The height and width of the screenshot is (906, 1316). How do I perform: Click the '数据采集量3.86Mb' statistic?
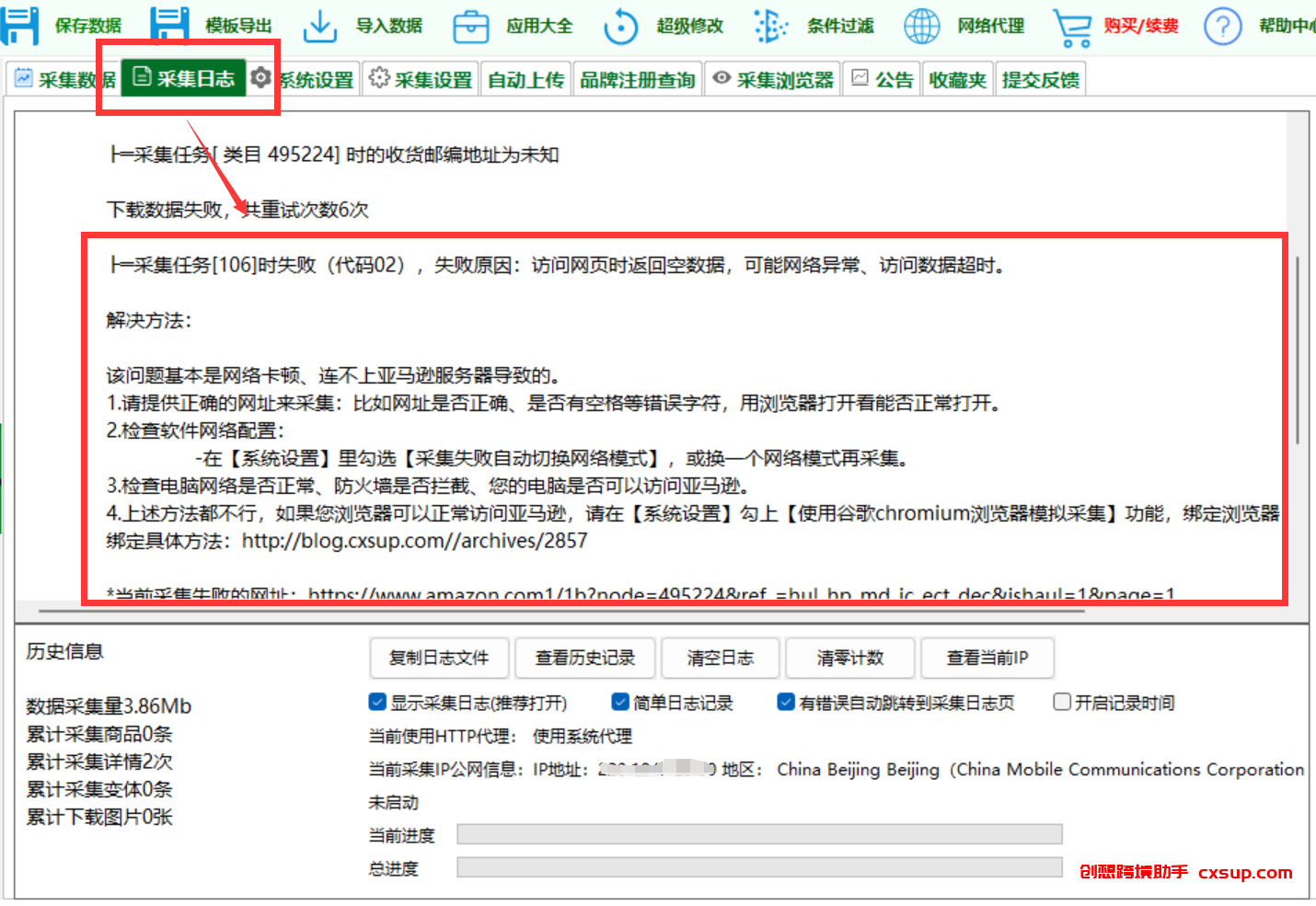coord(109,706)
